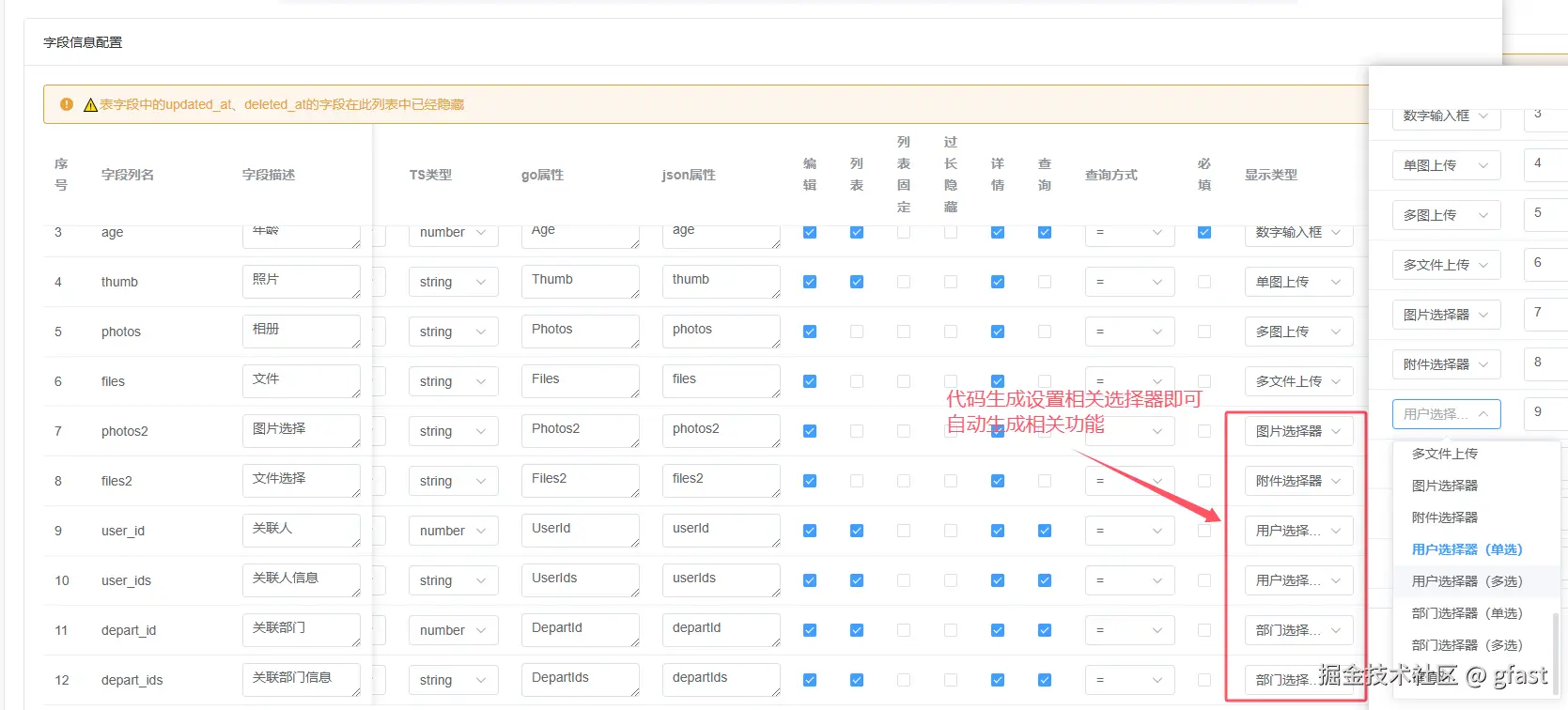Open TS type dropdown for user_id row
Screen dimensions: 1568x710
[x=453, y=531]
